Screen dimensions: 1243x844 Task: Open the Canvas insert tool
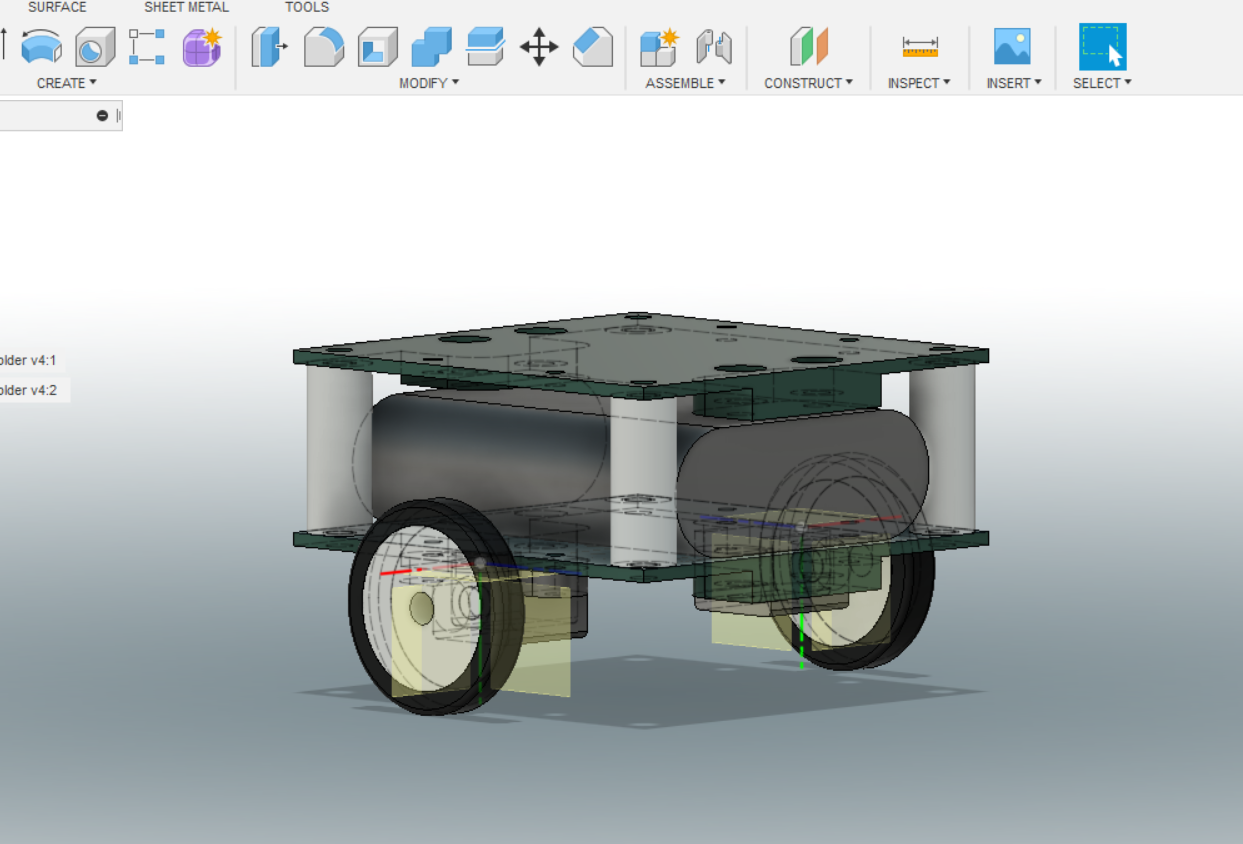coord(1011,47)
